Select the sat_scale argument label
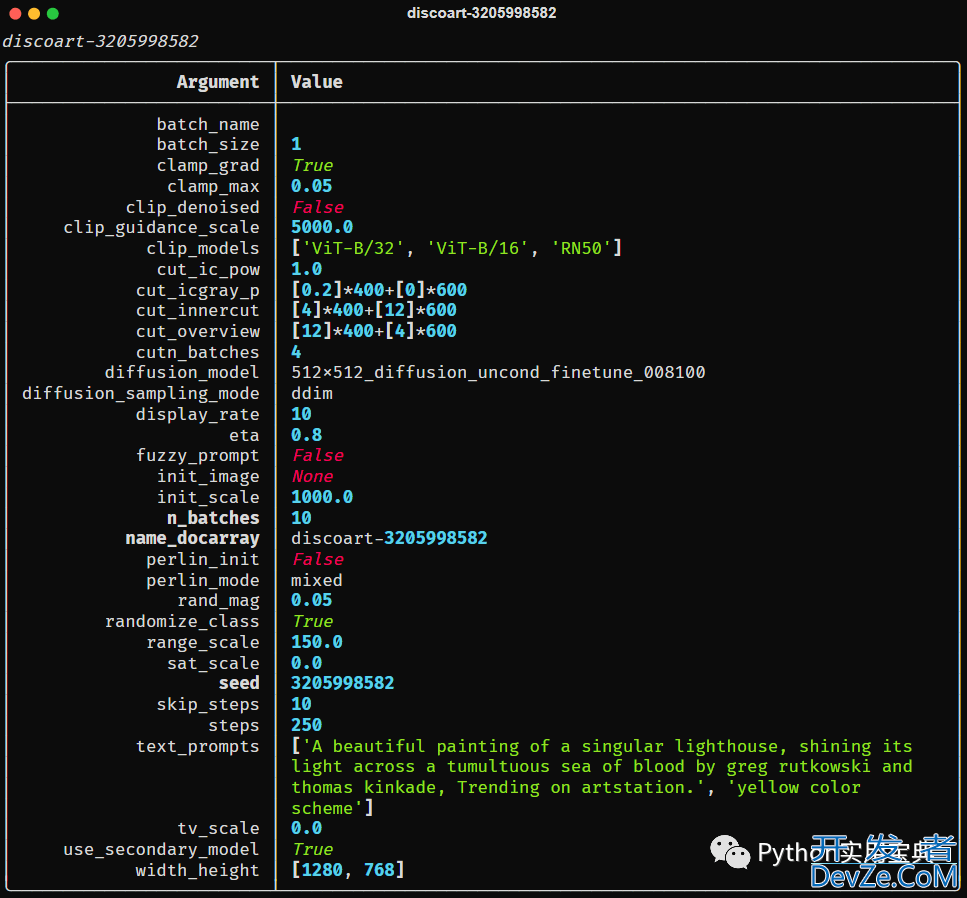The height and width of the screenshot is (898, 967). pyautogui.click(x=213, y=663)
